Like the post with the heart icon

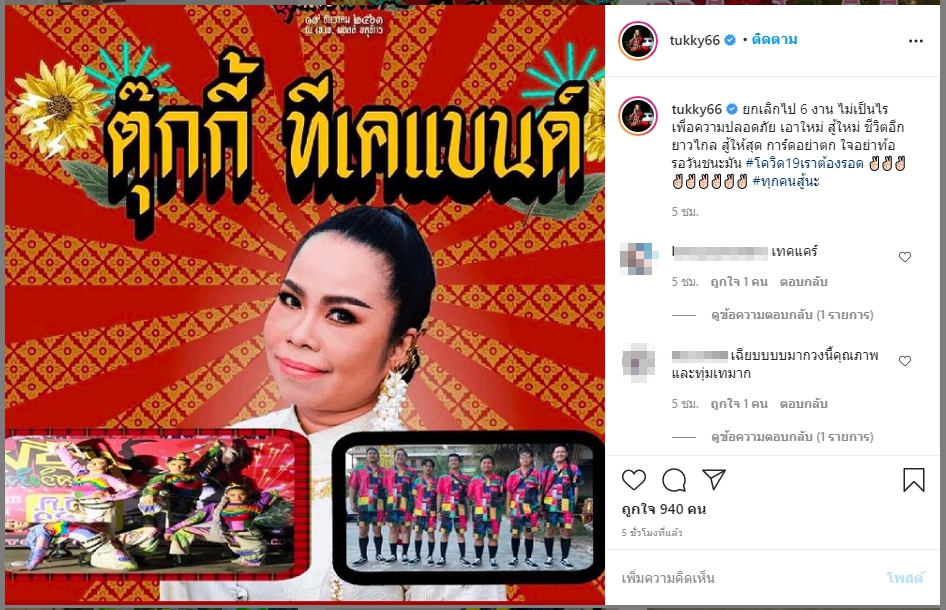point(633,480)
